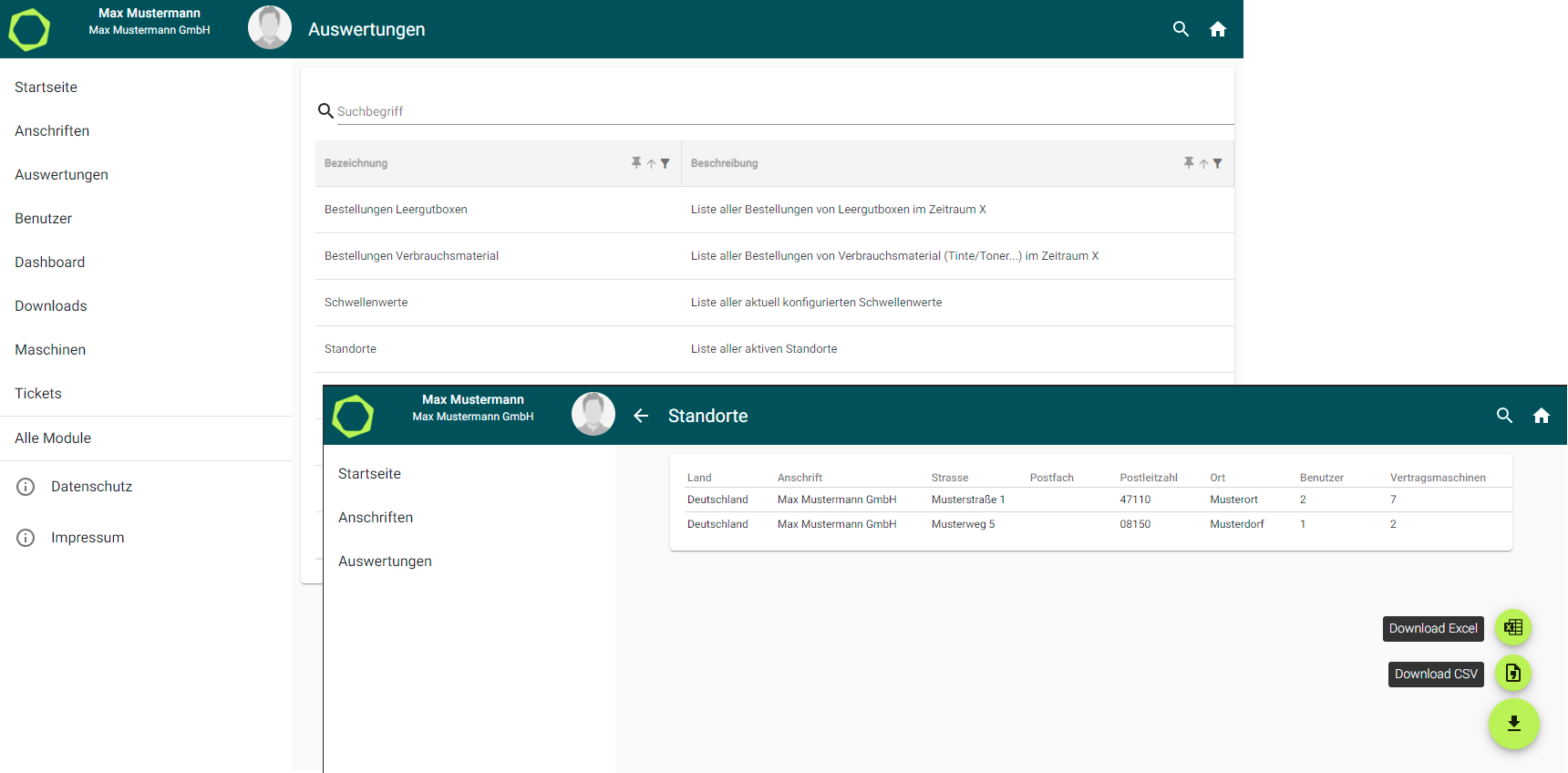Click the search icon in the Auswertungen header
The width and height of the screenshot is (1568, 773).
[1181, 29]
